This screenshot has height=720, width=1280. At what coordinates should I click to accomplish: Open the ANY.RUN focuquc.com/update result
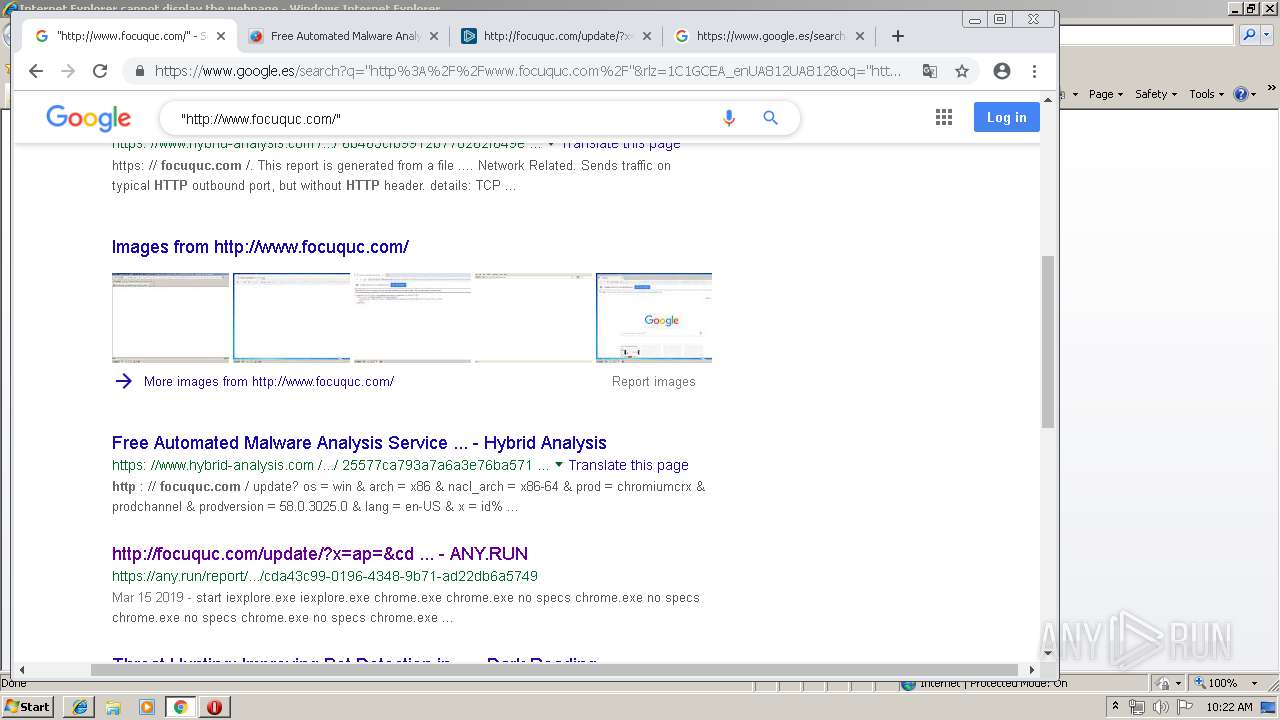[x=320, y=554]
